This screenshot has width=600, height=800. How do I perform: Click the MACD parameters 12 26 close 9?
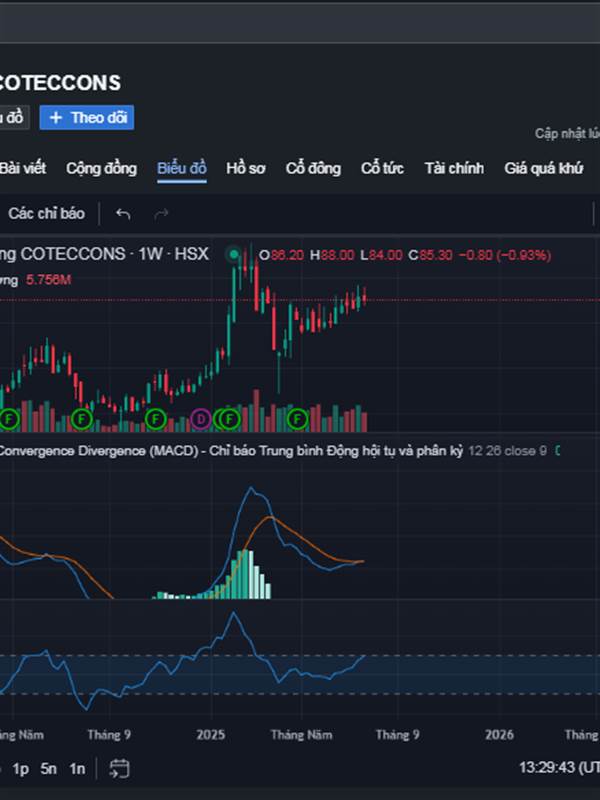(x=508, y=451)
